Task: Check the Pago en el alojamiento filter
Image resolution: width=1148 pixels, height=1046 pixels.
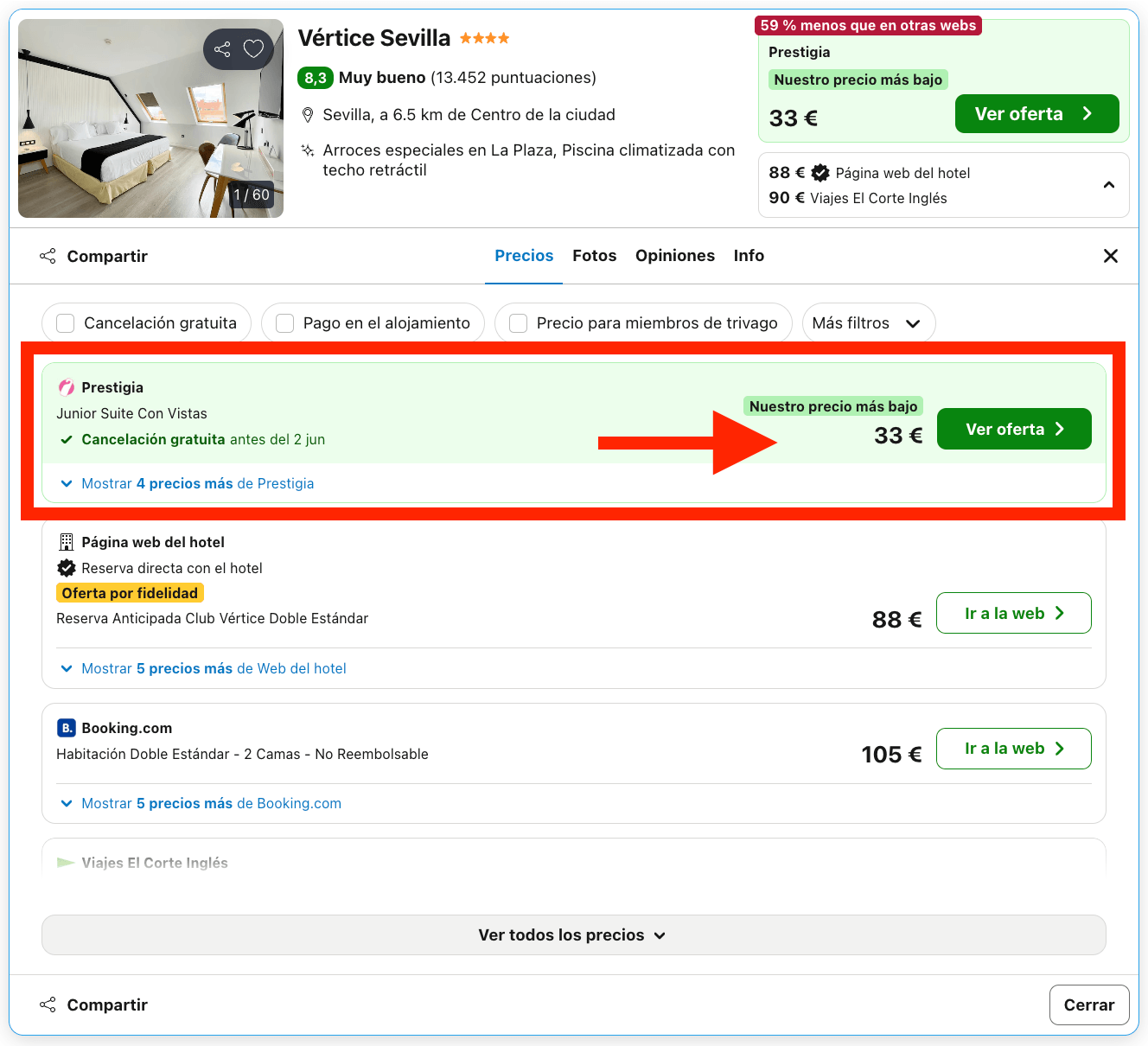Action: coord(284,323)
